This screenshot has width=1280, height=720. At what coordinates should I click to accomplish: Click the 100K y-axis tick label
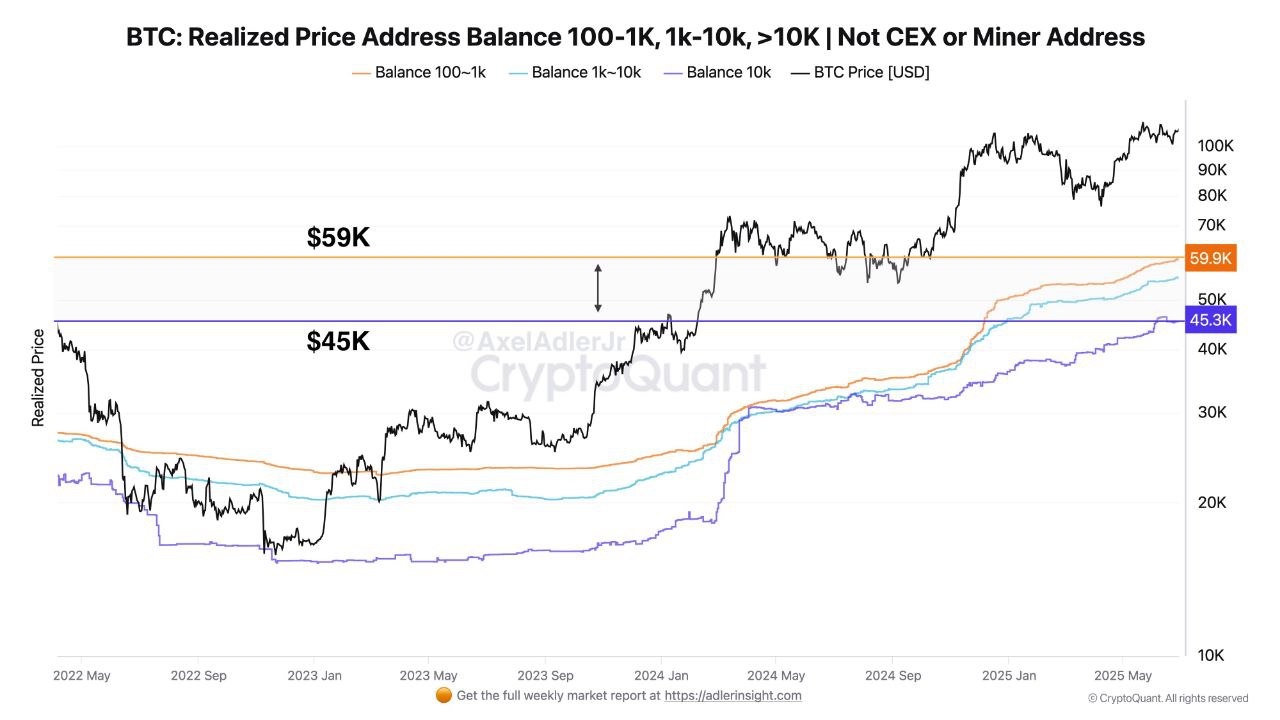1215,146
